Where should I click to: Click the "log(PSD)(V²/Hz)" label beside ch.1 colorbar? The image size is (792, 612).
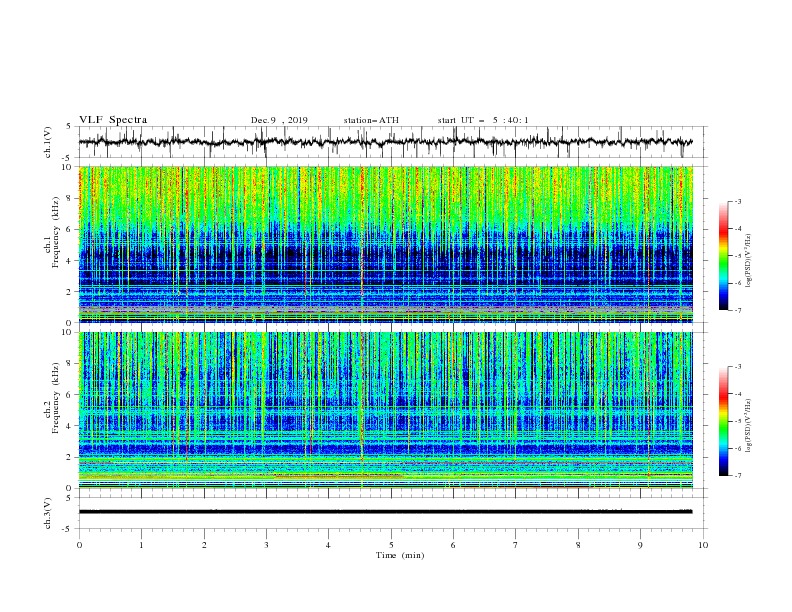click(x=748, y=261)
